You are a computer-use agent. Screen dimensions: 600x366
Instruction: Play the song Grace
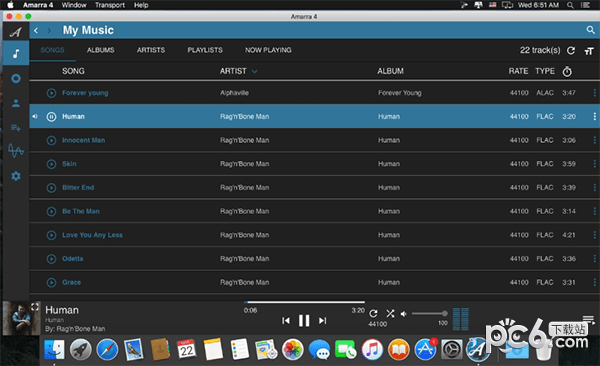point(51,283)
